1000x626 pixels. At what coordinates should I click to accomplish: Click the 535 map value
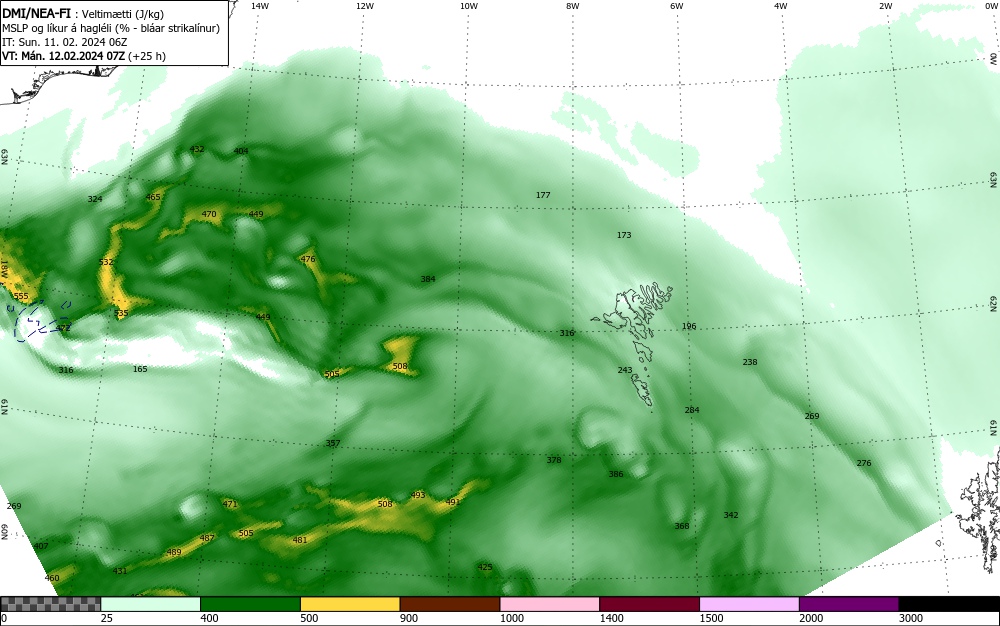[x=121, y=313]
